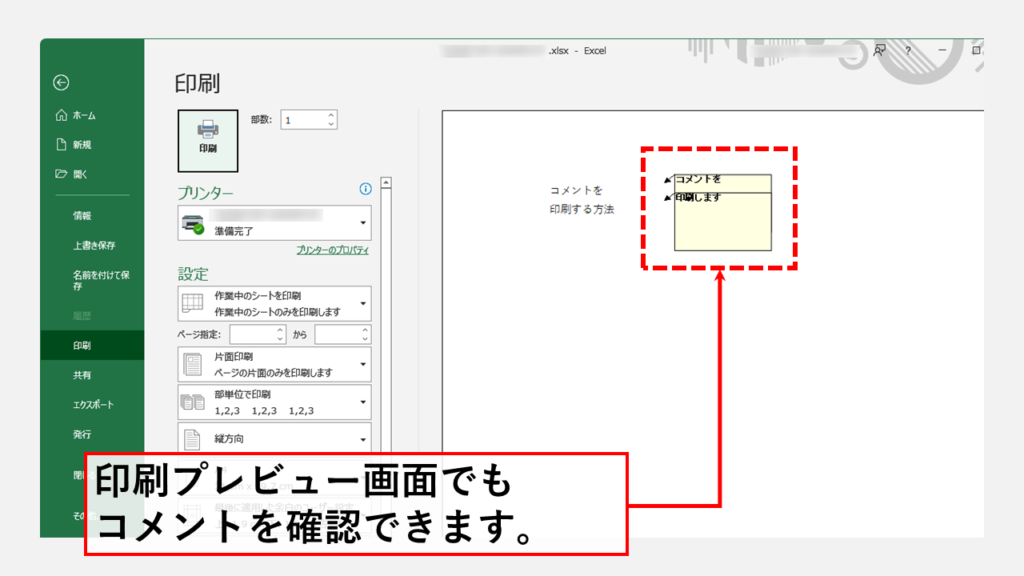1024x576 pixels.
Task: Click the コメントを印刷する方法 preview text
Action: [582, 200]
